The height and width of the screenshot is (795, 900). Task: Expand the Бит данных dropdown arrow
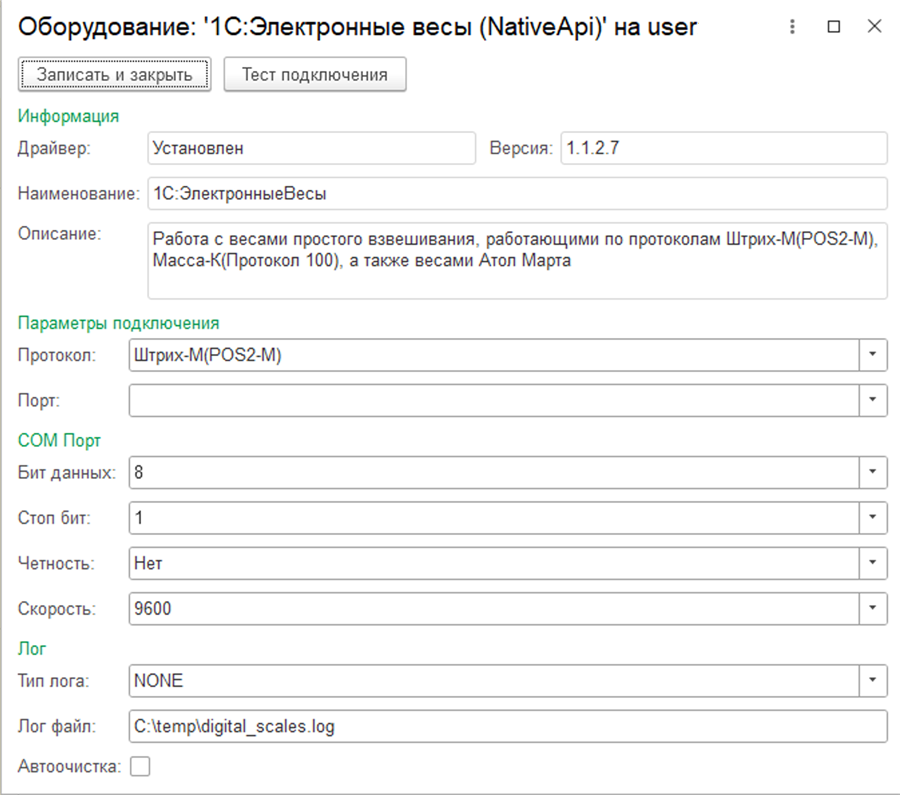click(x=872, y=472)
